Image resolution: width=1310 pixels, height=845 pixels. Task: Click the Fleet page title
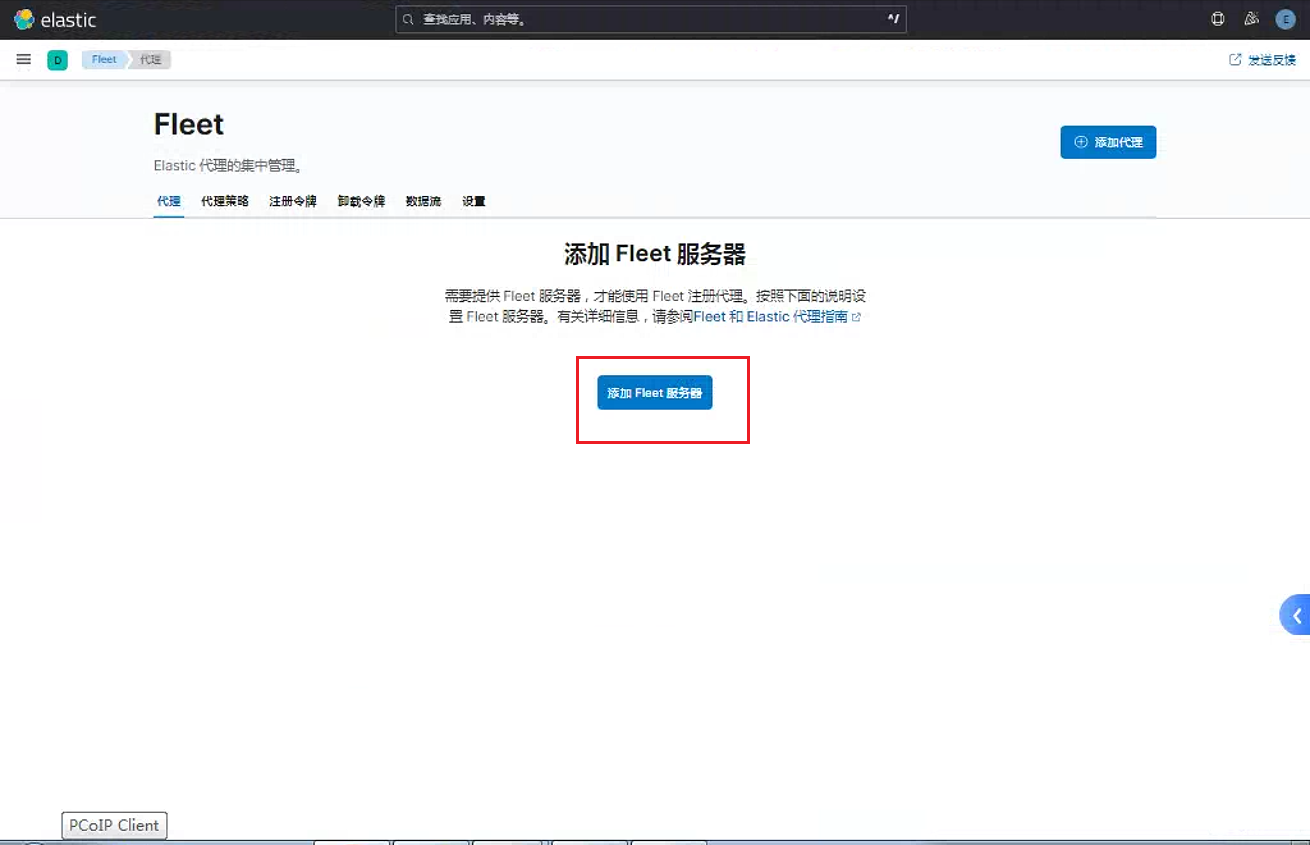(189, 125)
